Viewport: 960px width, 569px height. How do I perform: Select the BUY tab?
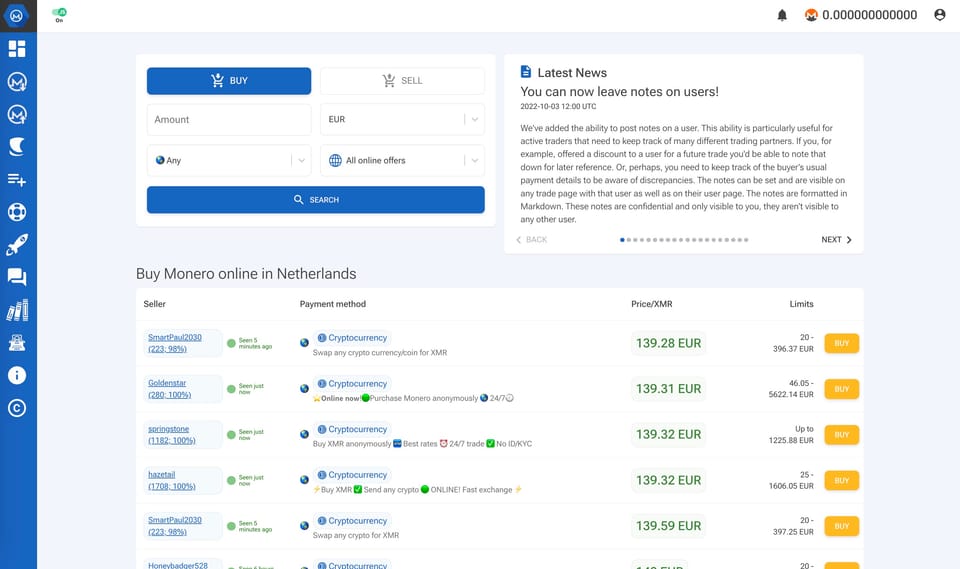(229, 81)
